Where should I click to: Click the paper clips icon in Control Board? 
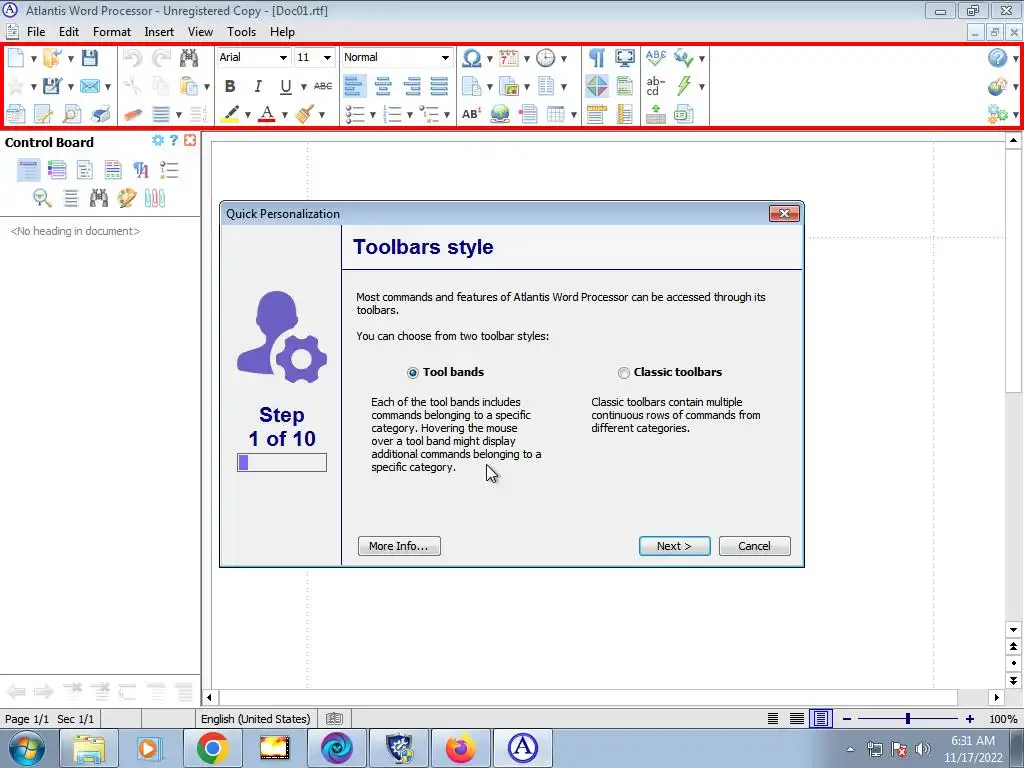[155, 198]
